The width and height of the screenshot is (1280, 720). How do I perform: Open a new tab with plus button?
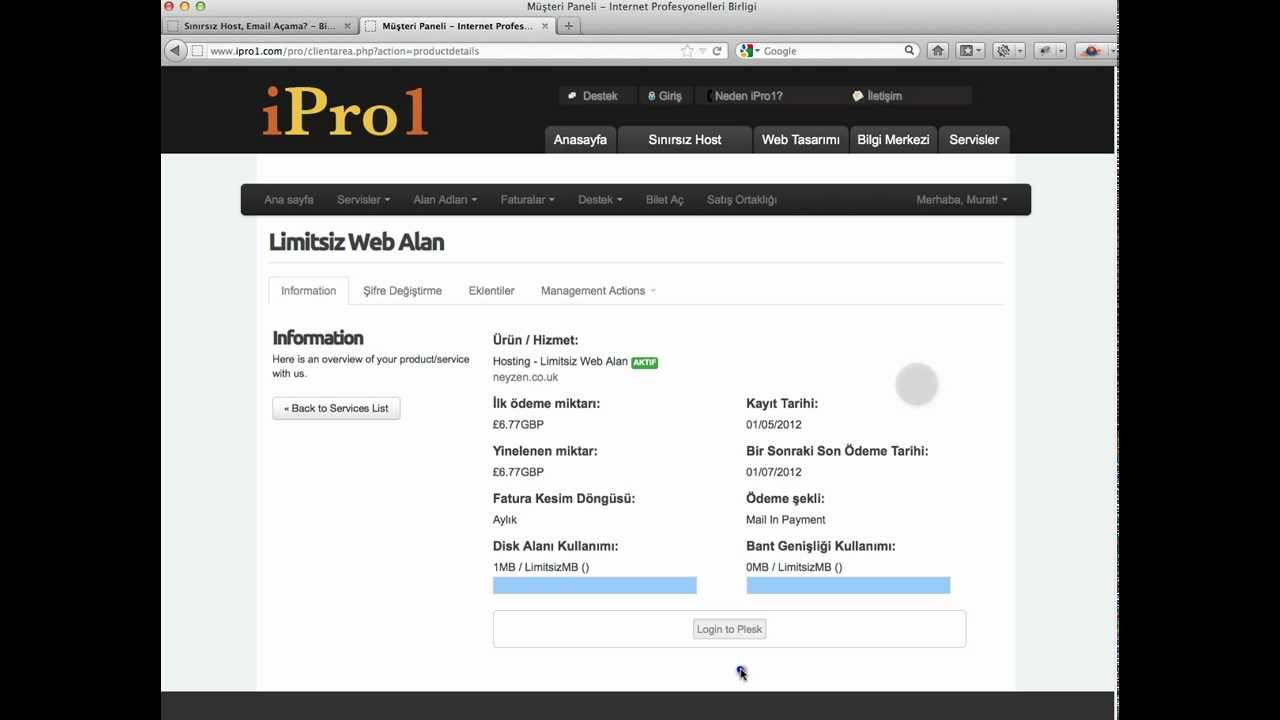coord(568,26)
